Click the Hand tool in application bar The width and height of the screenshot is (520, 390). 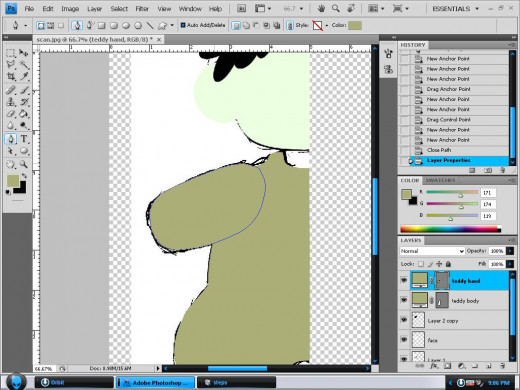(321, 9)
